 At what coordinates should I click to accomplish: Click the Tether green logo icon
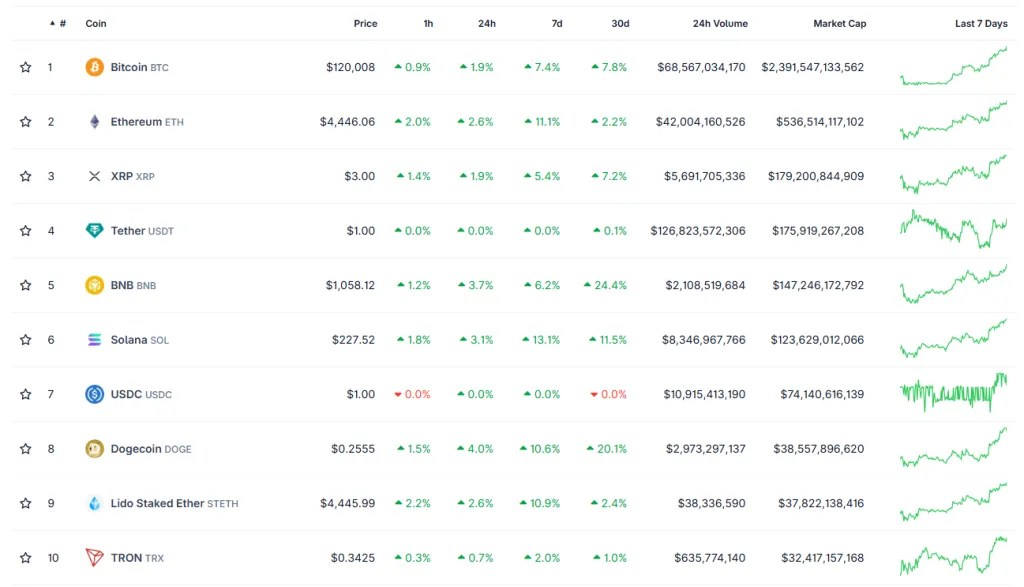94,231
